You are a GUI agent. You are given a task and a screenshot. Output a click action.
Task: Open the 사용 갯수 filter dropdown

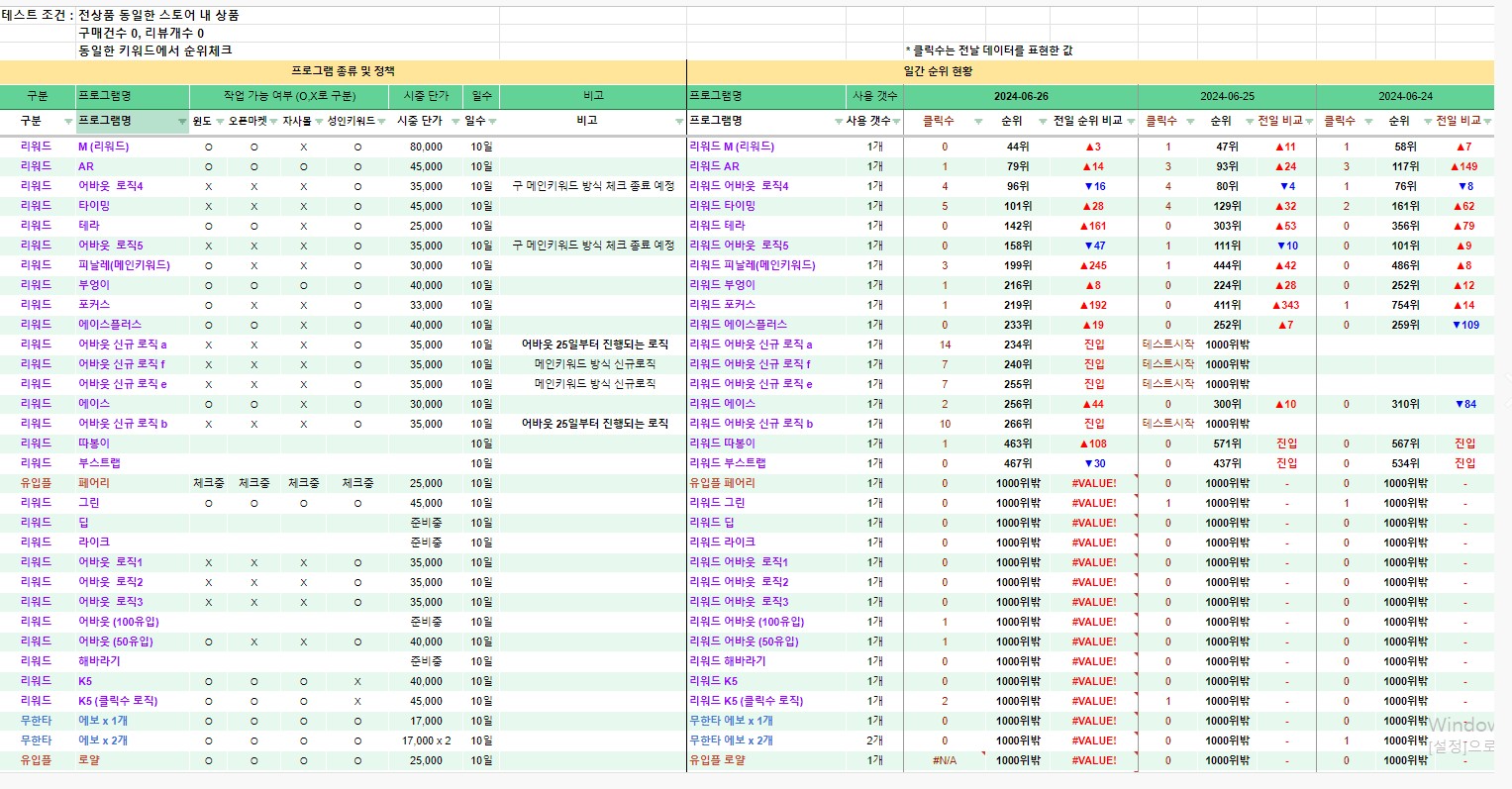(x=896, y=122)
